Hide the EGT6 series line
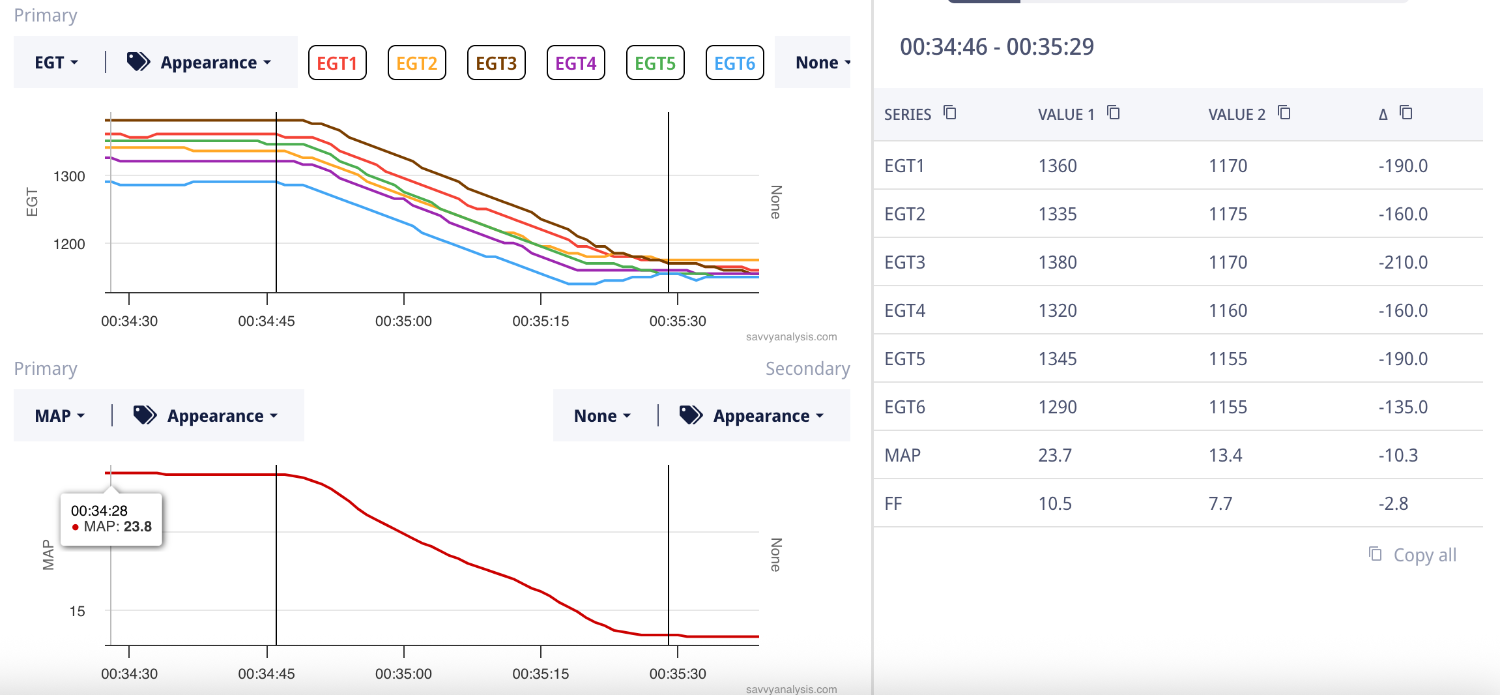 coord(734,63)
